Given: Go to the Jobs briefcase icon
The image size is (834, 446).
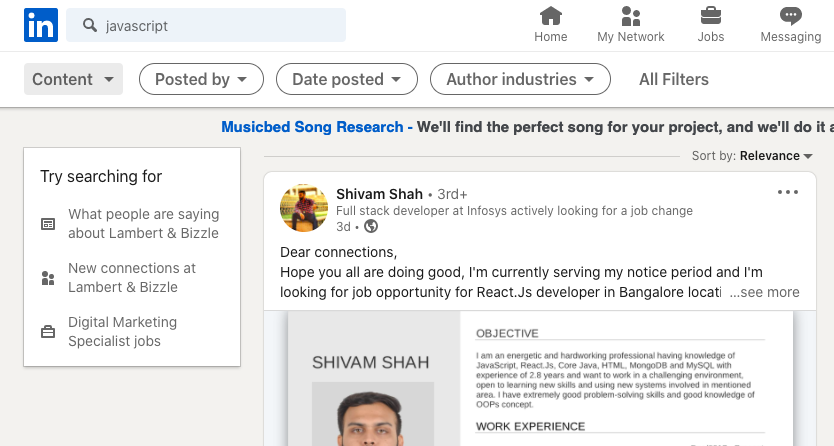Looking at the screenshot, I should point(711,16).
